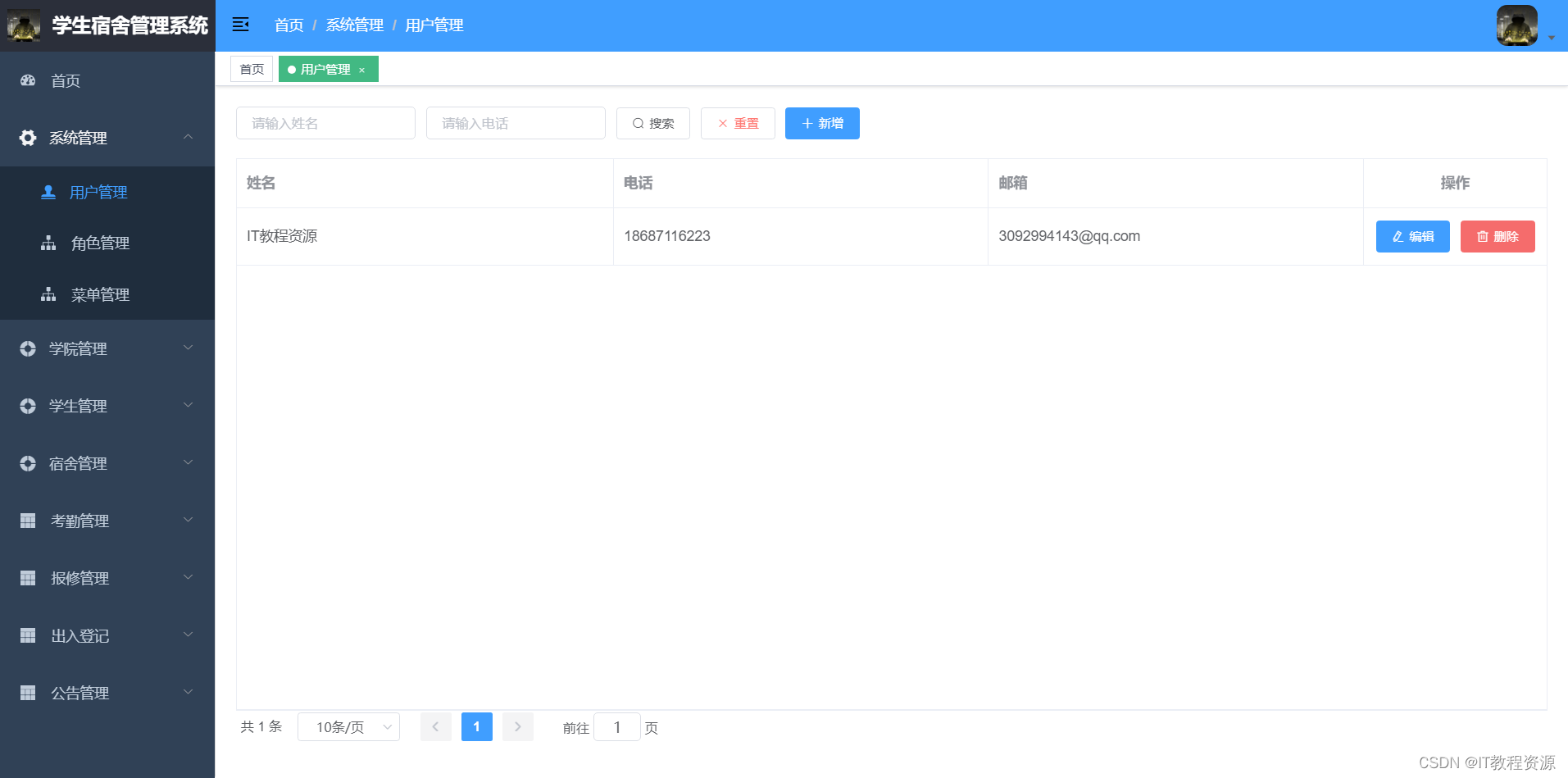
Task: Click the tree icon beside 角色管理
Action: (x=48, y=243)
